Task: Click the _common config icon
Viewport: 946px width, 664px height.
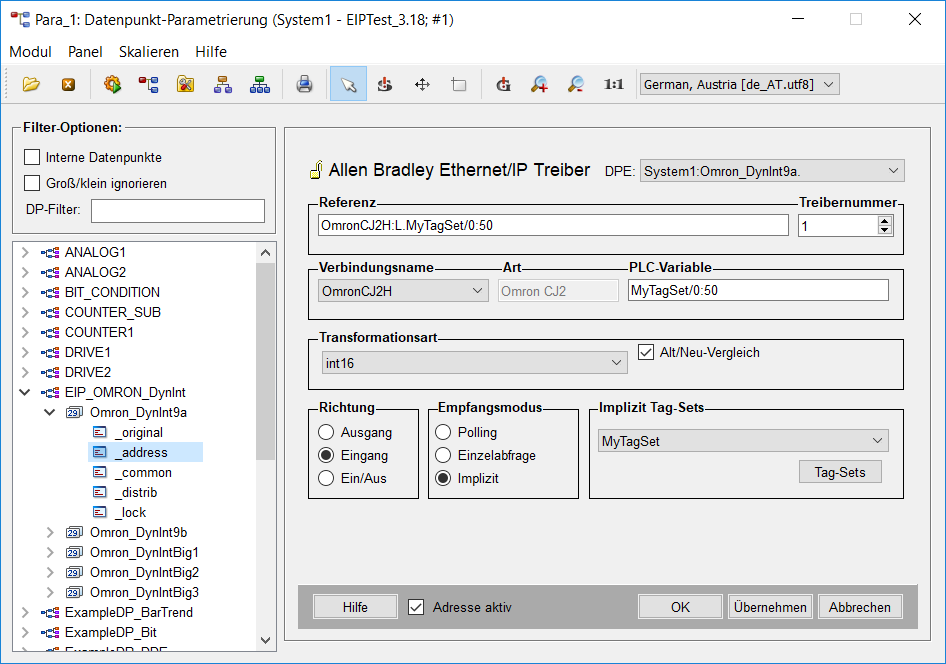Action: pos(100,472)
